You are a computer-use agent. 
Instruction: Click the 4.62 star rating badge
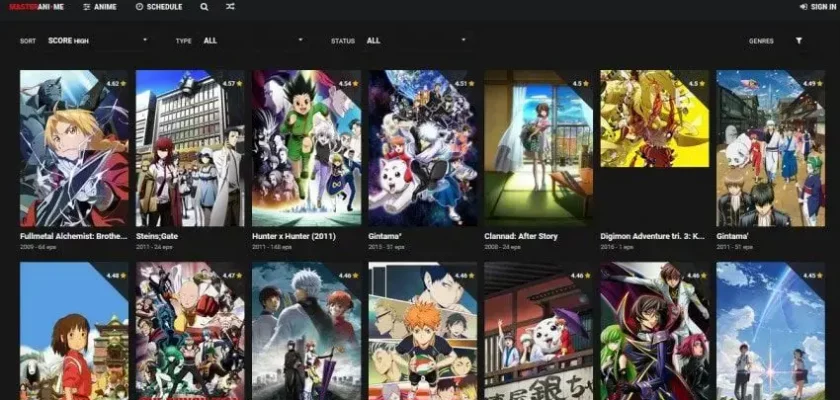click(116, 84)
